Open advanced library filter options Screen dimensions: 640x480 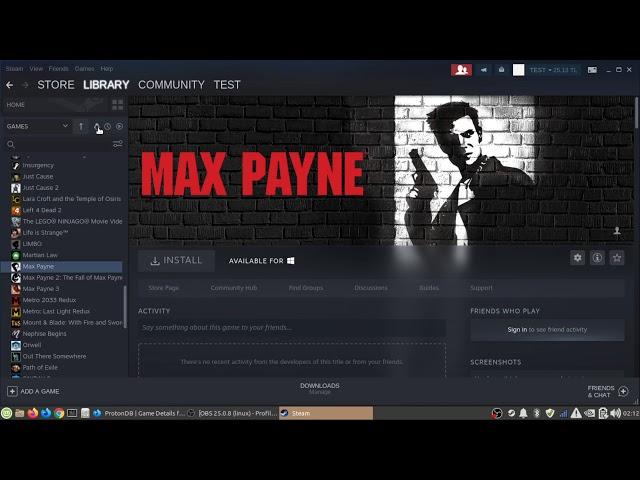(x=118, y=144)
